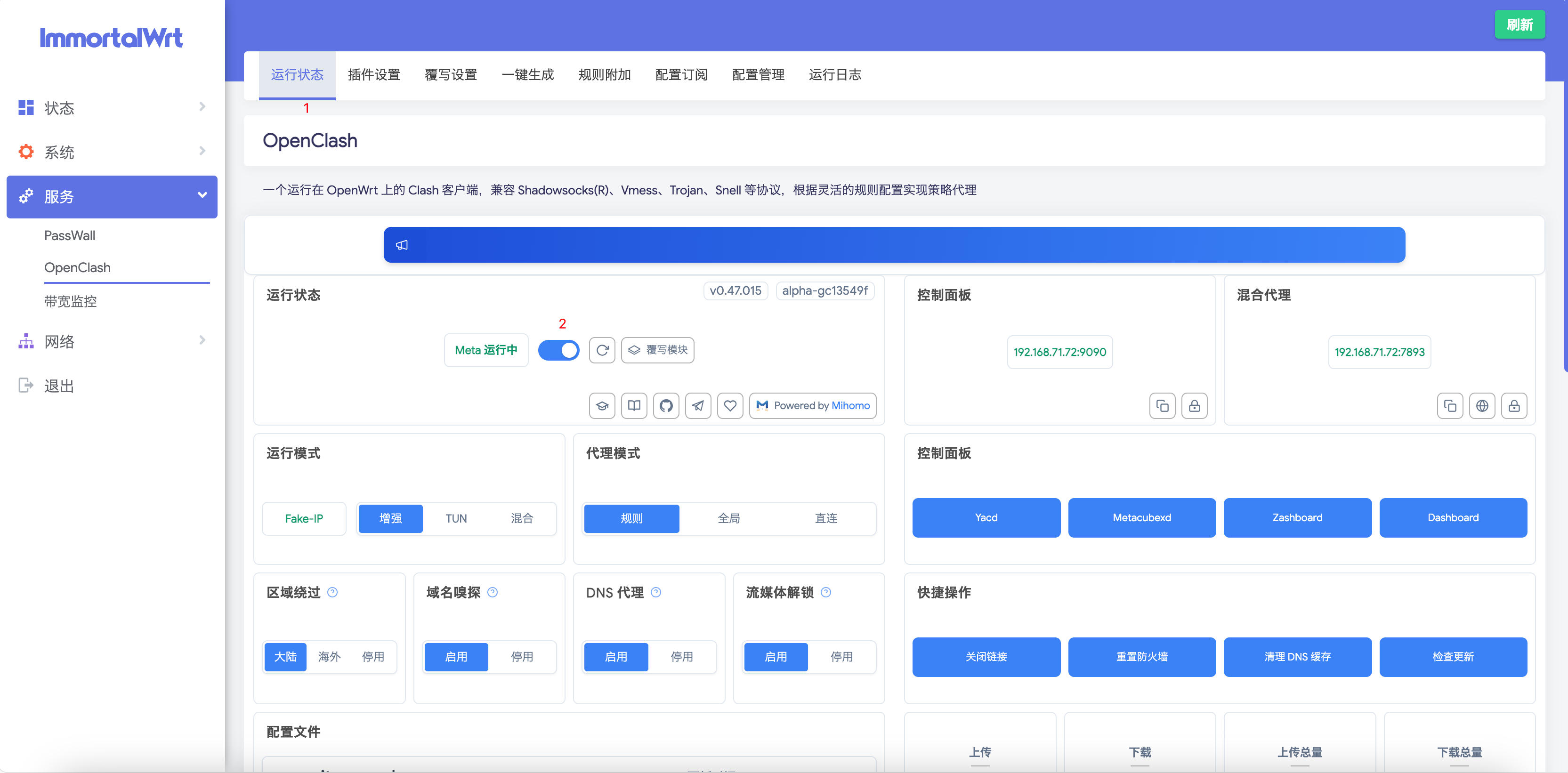Open the Telegram paper-plane icon link

698,405
